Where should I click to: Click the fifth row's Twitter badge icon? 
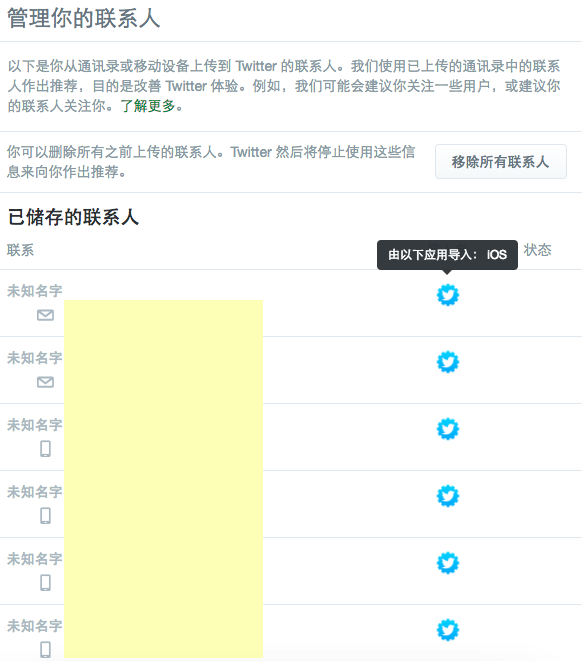coord(448,563)
